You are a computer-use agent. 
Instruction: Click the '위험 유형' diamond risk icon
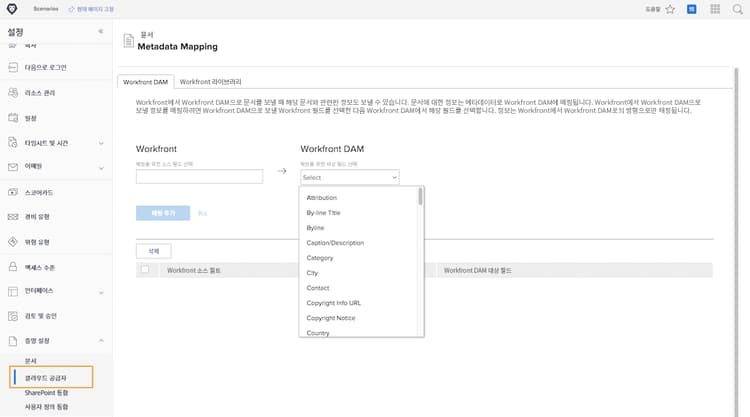[x=13, y=241]
